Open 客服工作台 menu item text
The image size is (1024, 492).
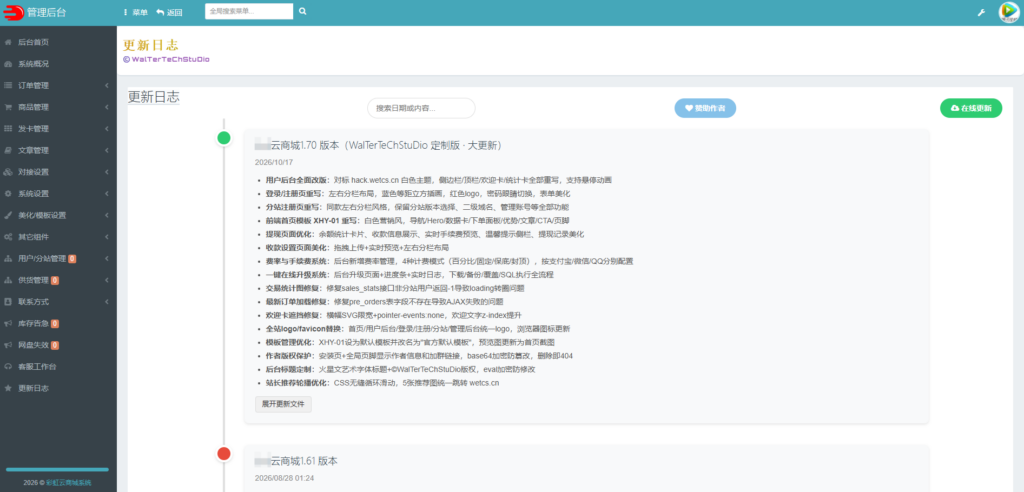click(37, 367)
